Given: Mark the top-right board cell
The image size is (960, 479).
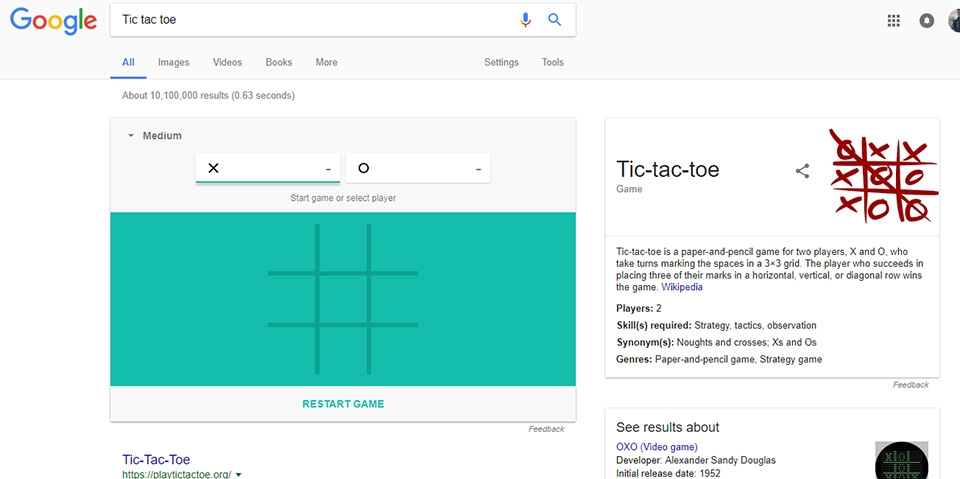Looking at the screenshot, I should point(395,247).
